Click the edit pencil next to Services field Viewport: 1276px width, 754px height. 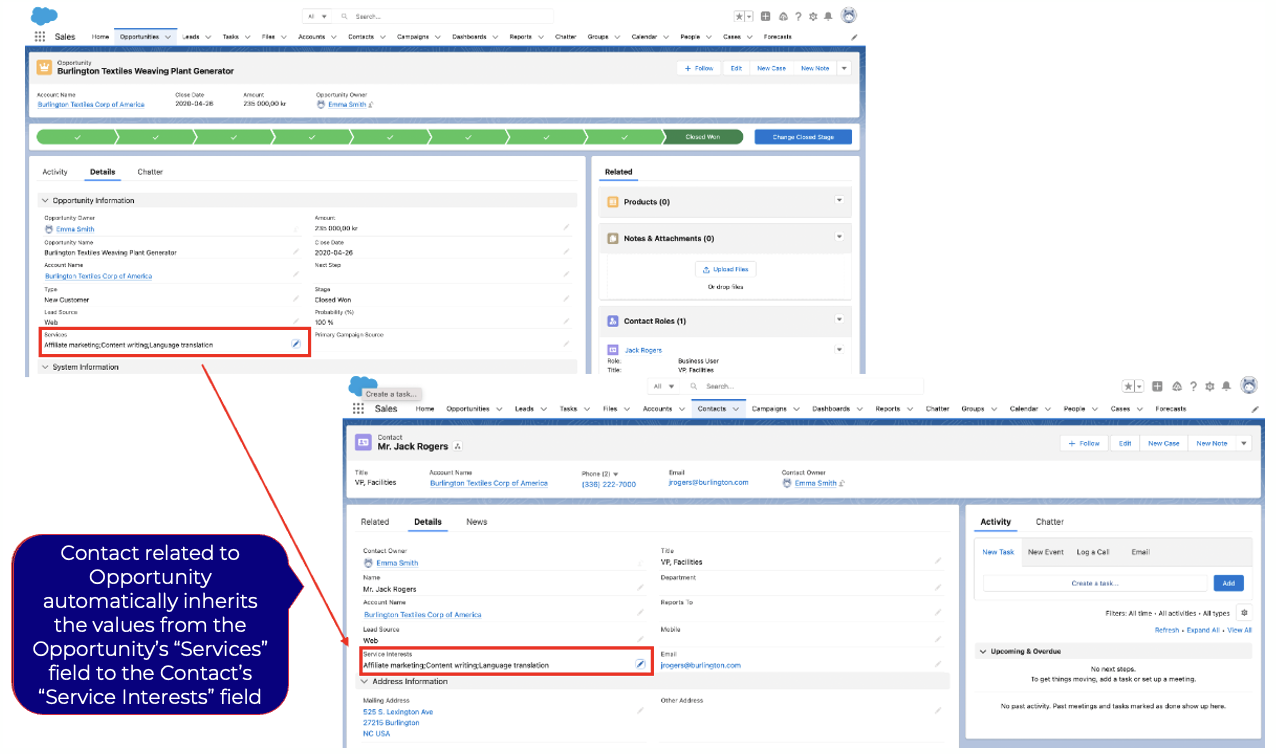(x=295, y=343)
